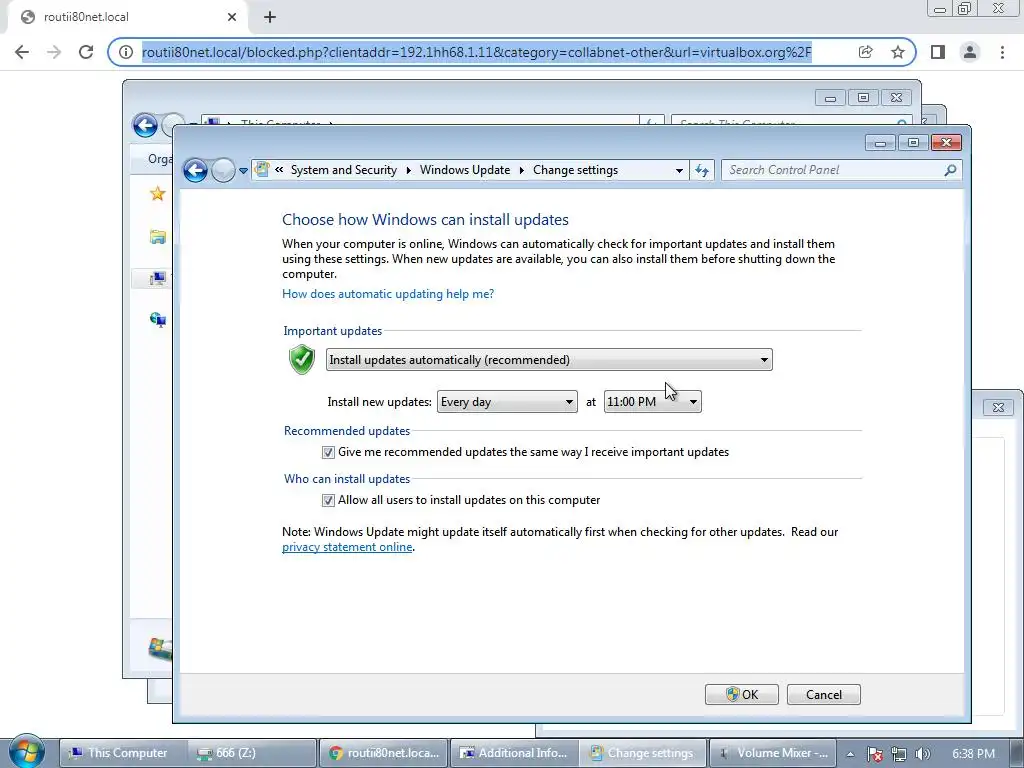1024x768 pixels.
Task: Switch to routii80net.loca... Chrome taskbar button
Action: pos(383,753)
